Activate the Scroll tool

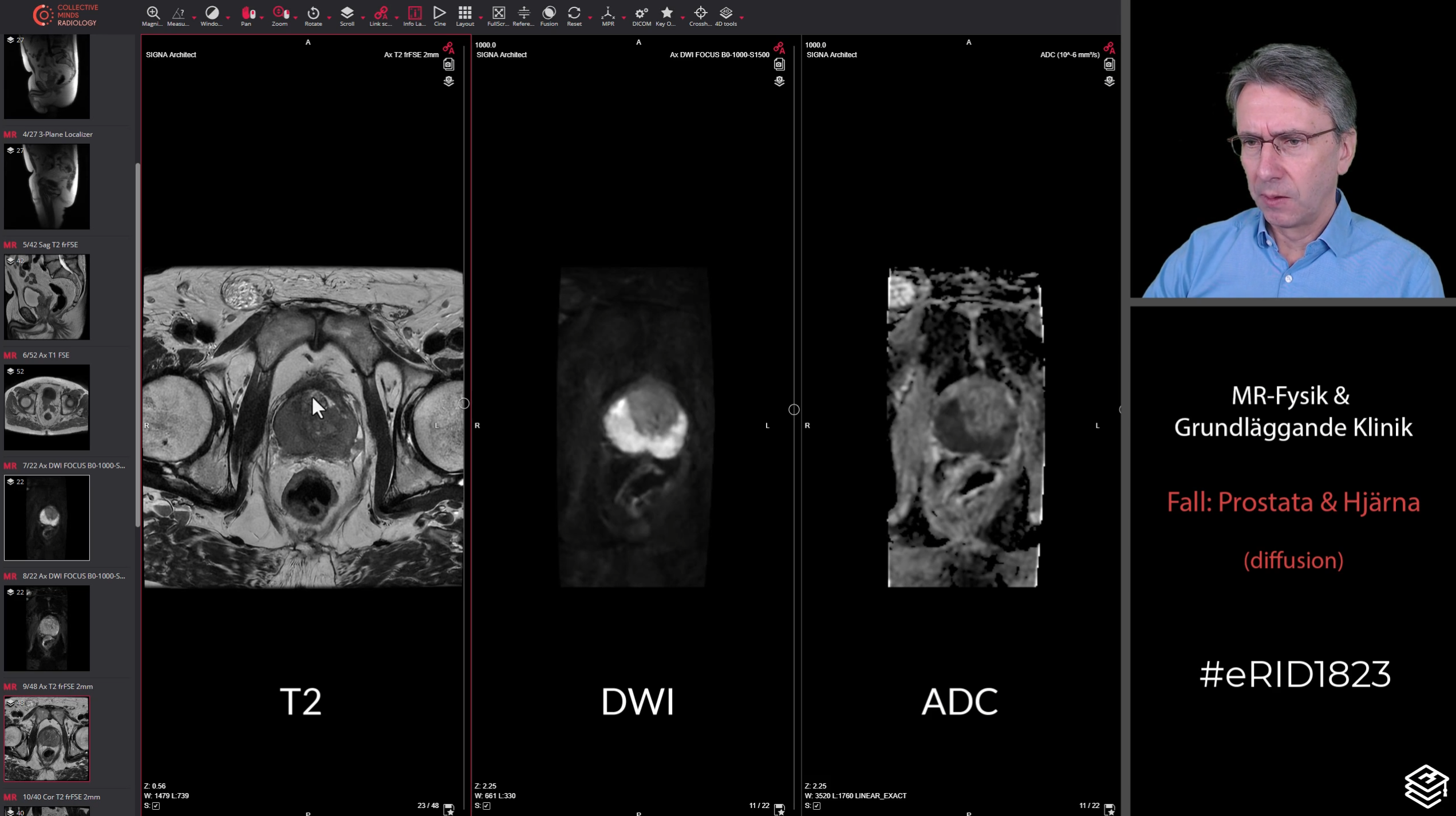click(x=347, y=16)
